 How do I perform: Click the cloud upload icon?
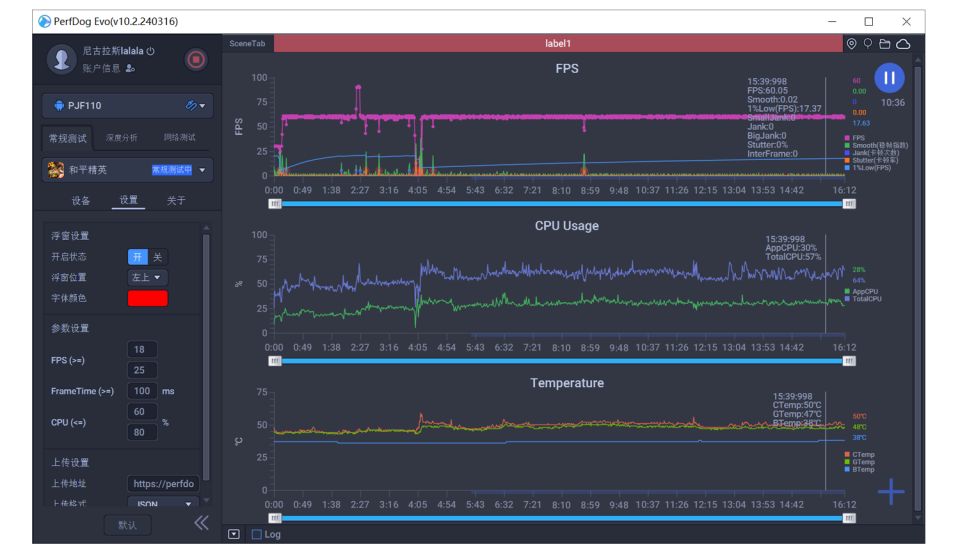tap(903, 44)
